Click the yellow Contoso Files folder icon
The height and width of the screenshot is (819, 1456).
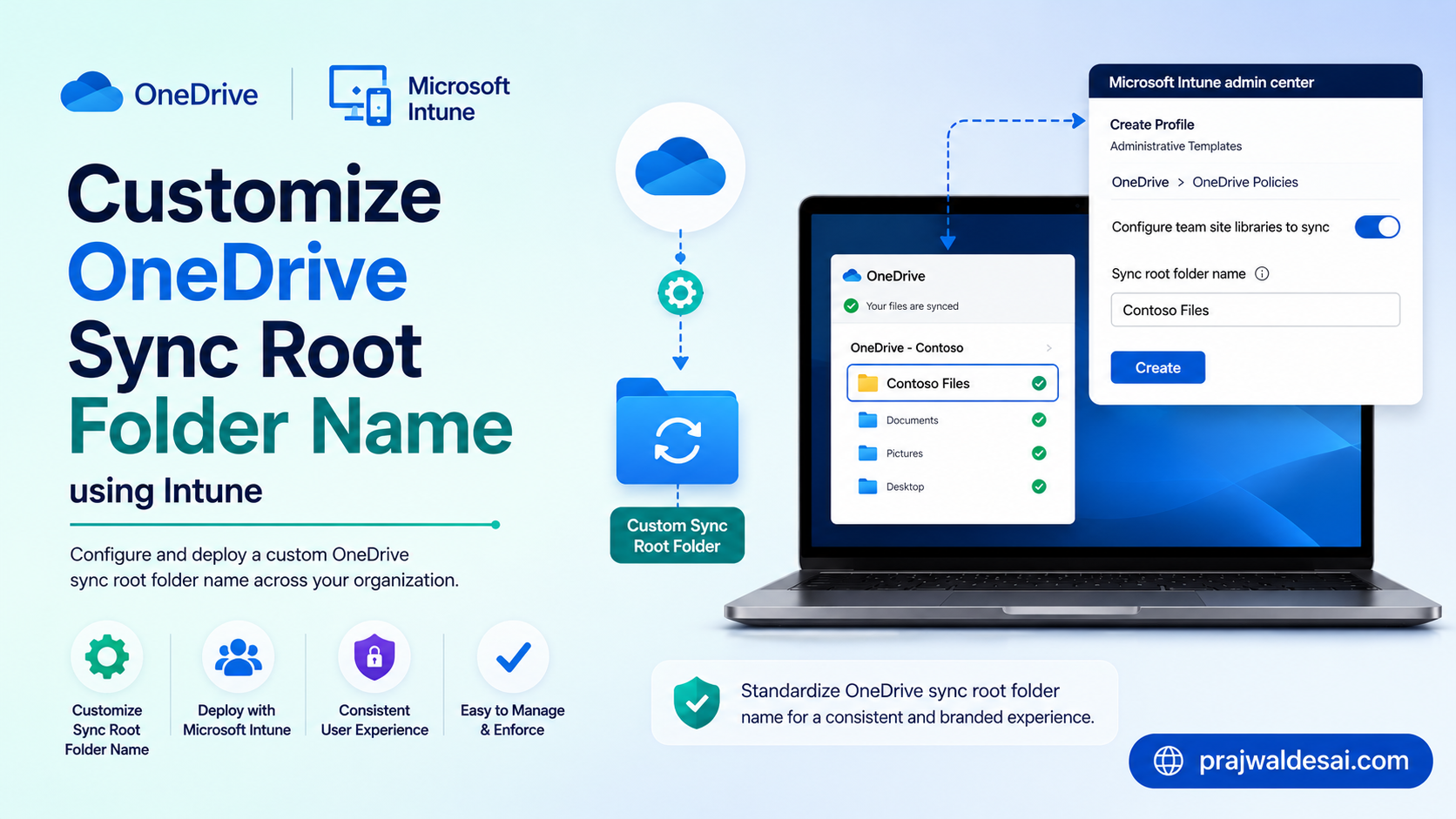(x=867, y=383)
